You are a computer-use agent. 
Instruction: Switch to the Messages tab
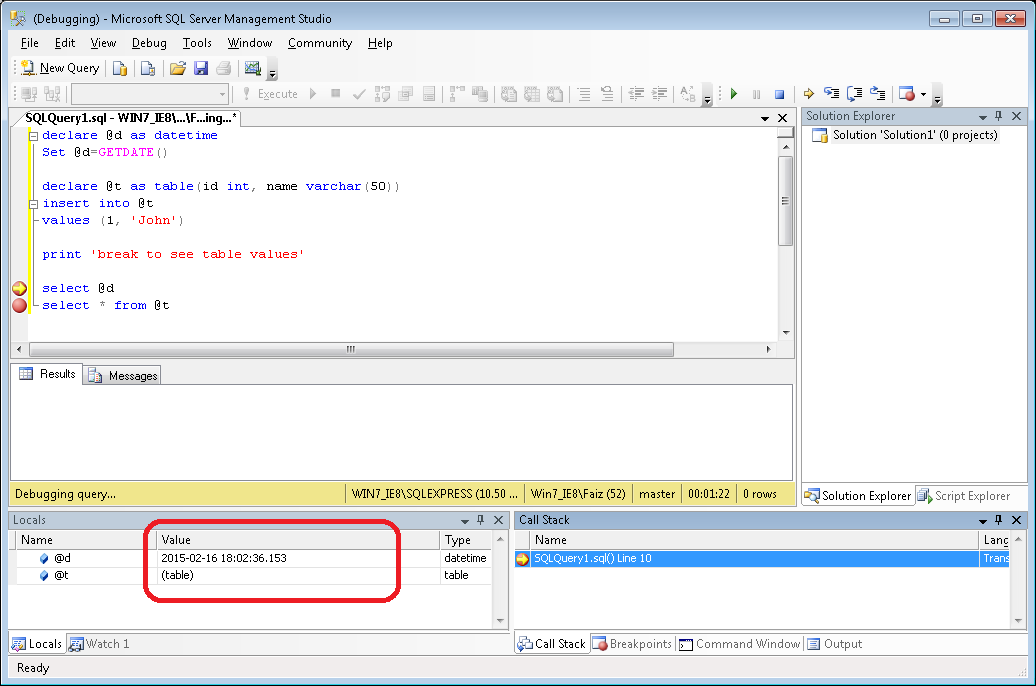(x=123, y=375)
